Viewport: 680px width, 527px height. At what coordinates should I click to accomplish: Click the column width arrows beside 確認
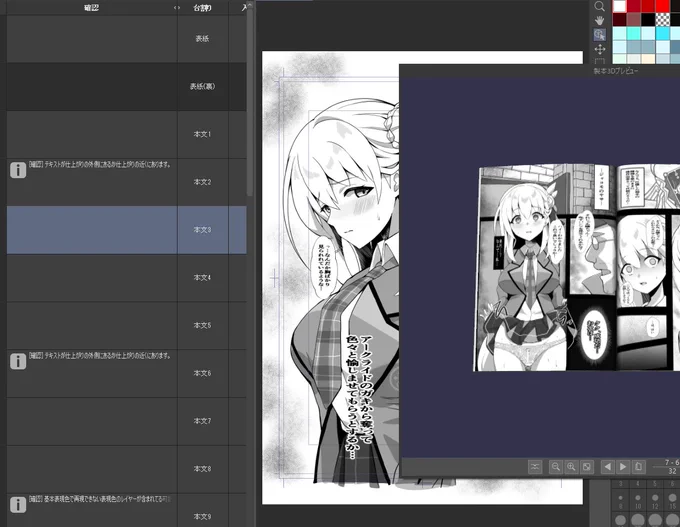(x=177, y=8)
